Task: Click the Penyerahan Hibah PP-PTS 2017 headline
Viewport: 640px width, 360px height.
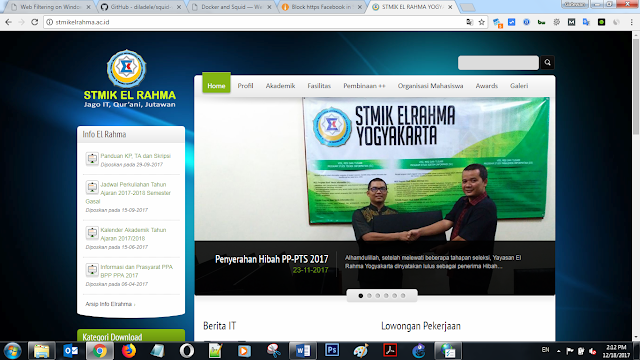Action: 271,259
